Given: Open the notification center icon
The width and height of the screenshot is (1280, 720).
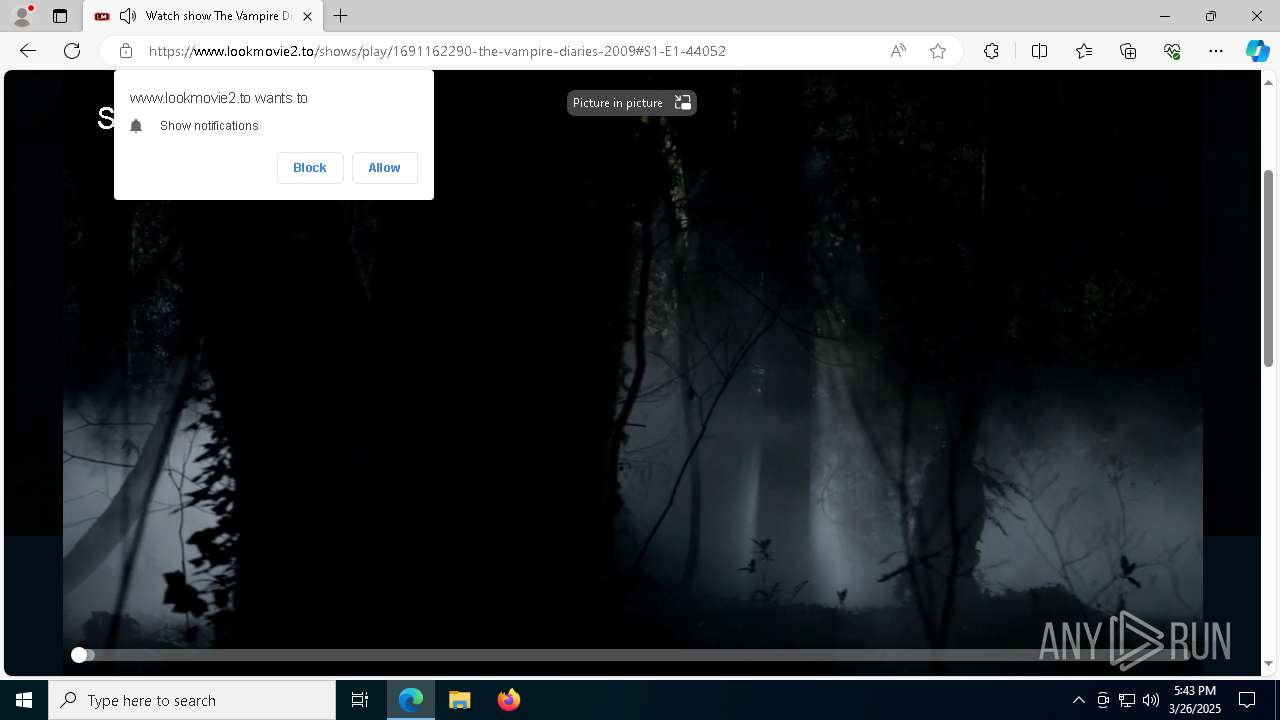Looking at the screenshot, I should [x=1247, y=700].
